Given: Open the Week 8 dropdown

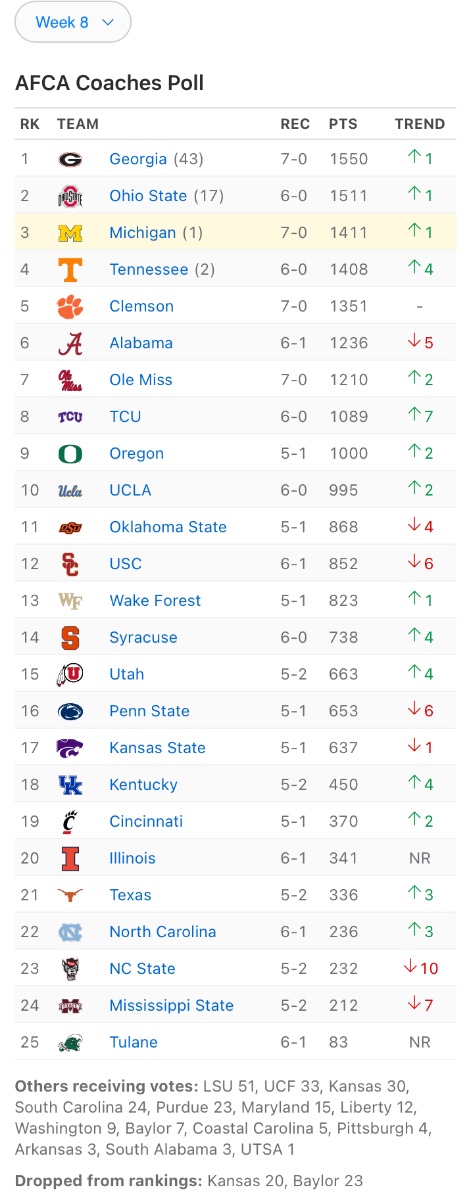Looking at the screenshot, I should point(73,22).
